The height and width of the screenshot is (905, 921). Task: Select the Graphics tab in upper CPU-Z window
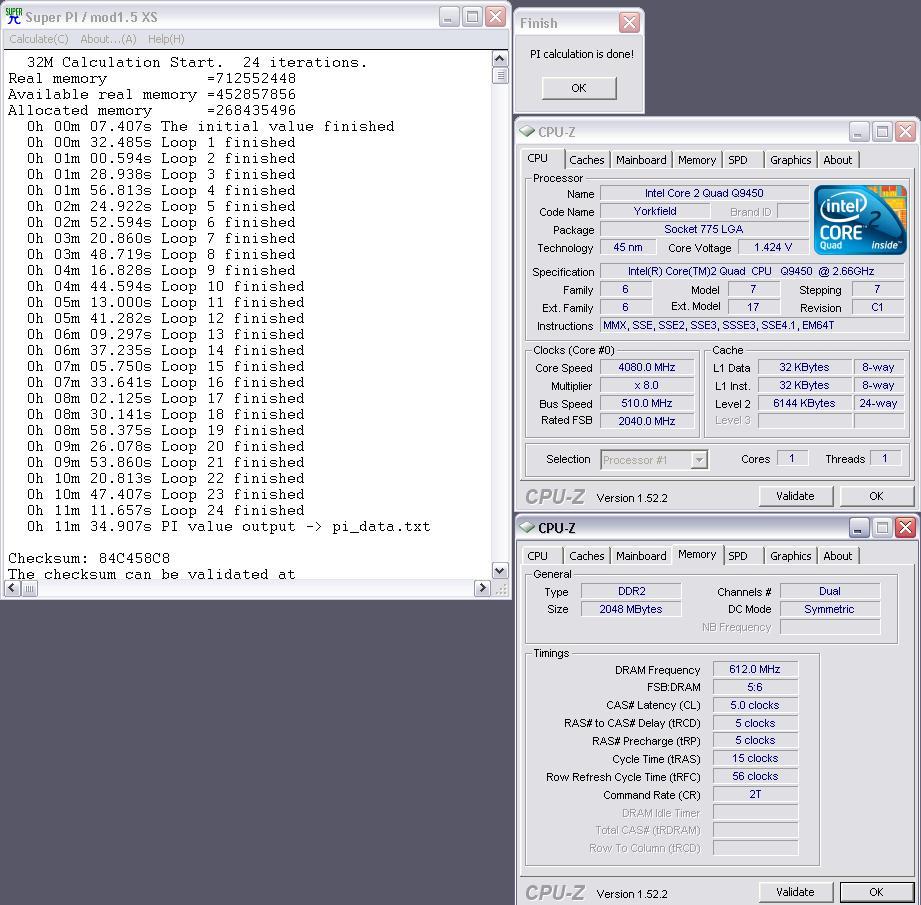[791, 160]
